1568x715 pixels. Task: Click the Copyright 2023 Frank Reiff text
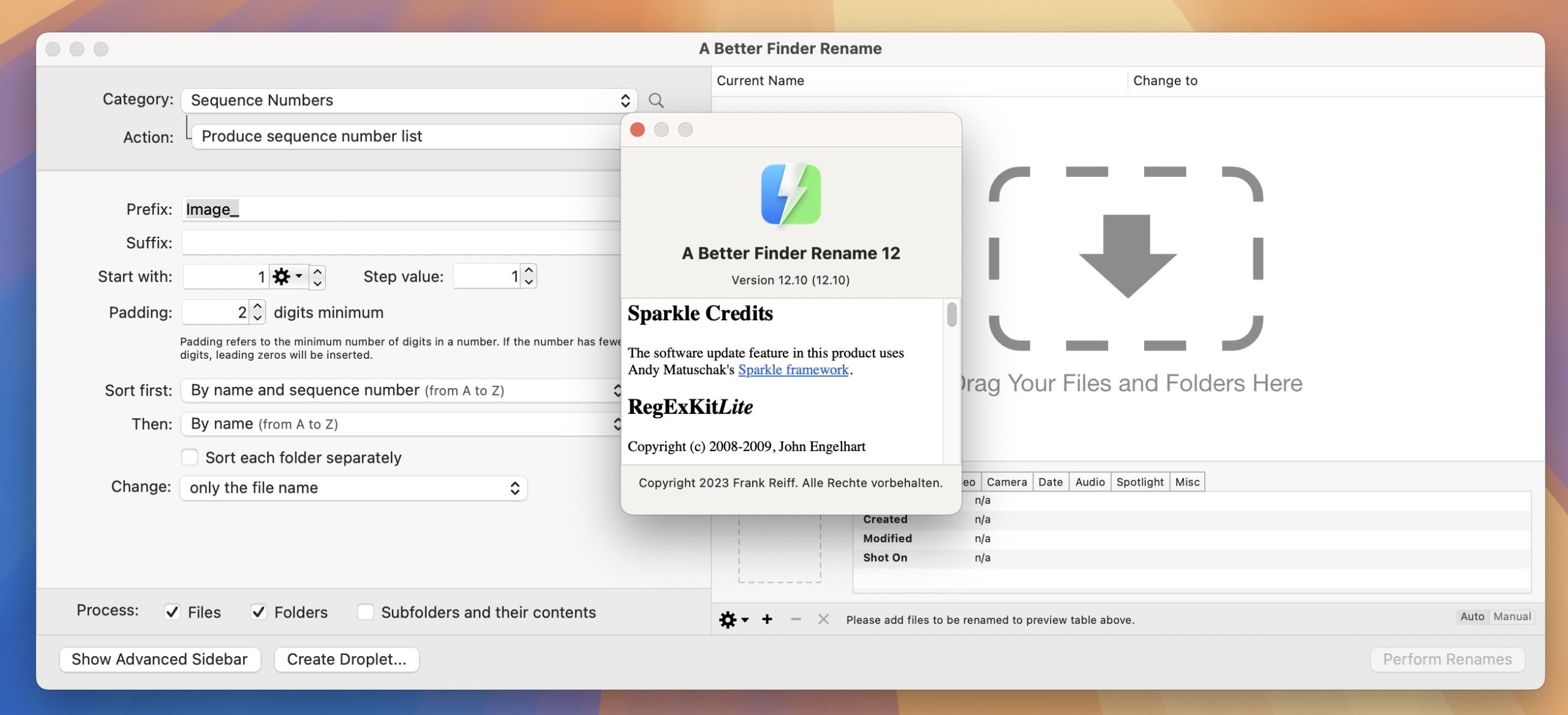(x=790, y=483)
